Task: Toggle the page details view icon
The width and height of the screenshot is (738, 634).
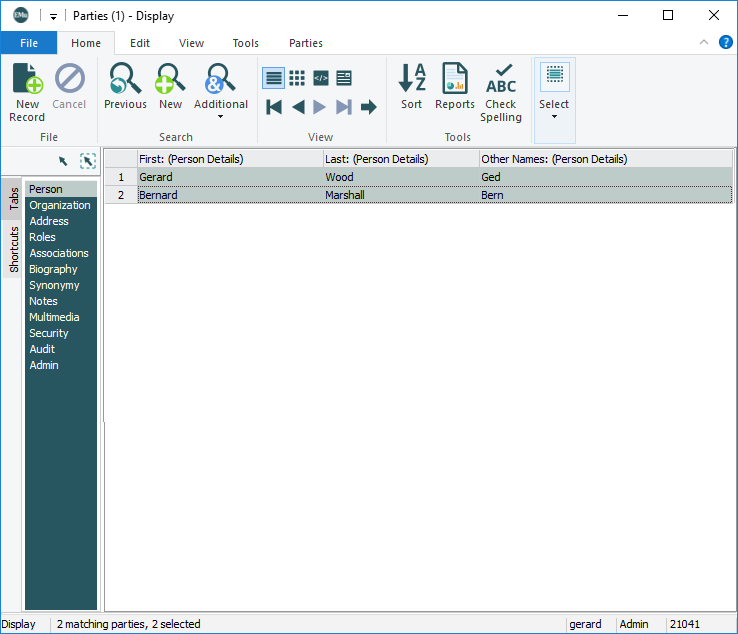Action: [x=344, y=78]
